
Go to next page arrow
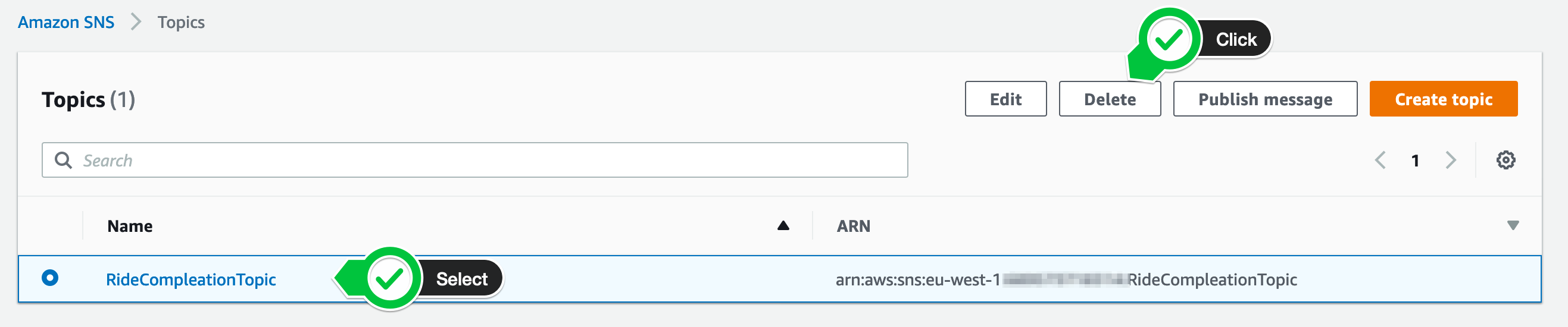tap(1451, 160)
